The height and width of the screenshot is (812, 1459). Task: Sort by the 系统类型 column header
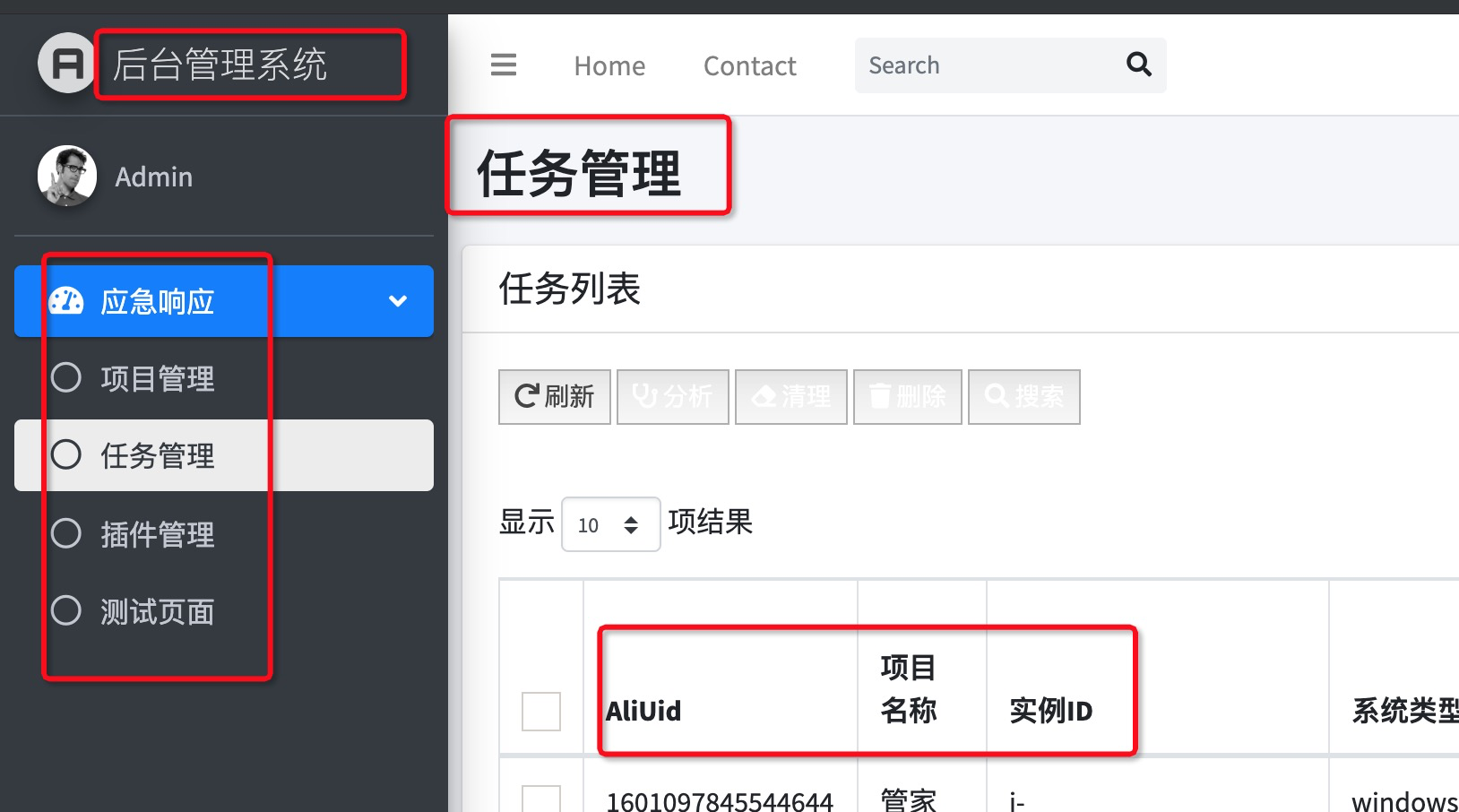point(1395,668)
